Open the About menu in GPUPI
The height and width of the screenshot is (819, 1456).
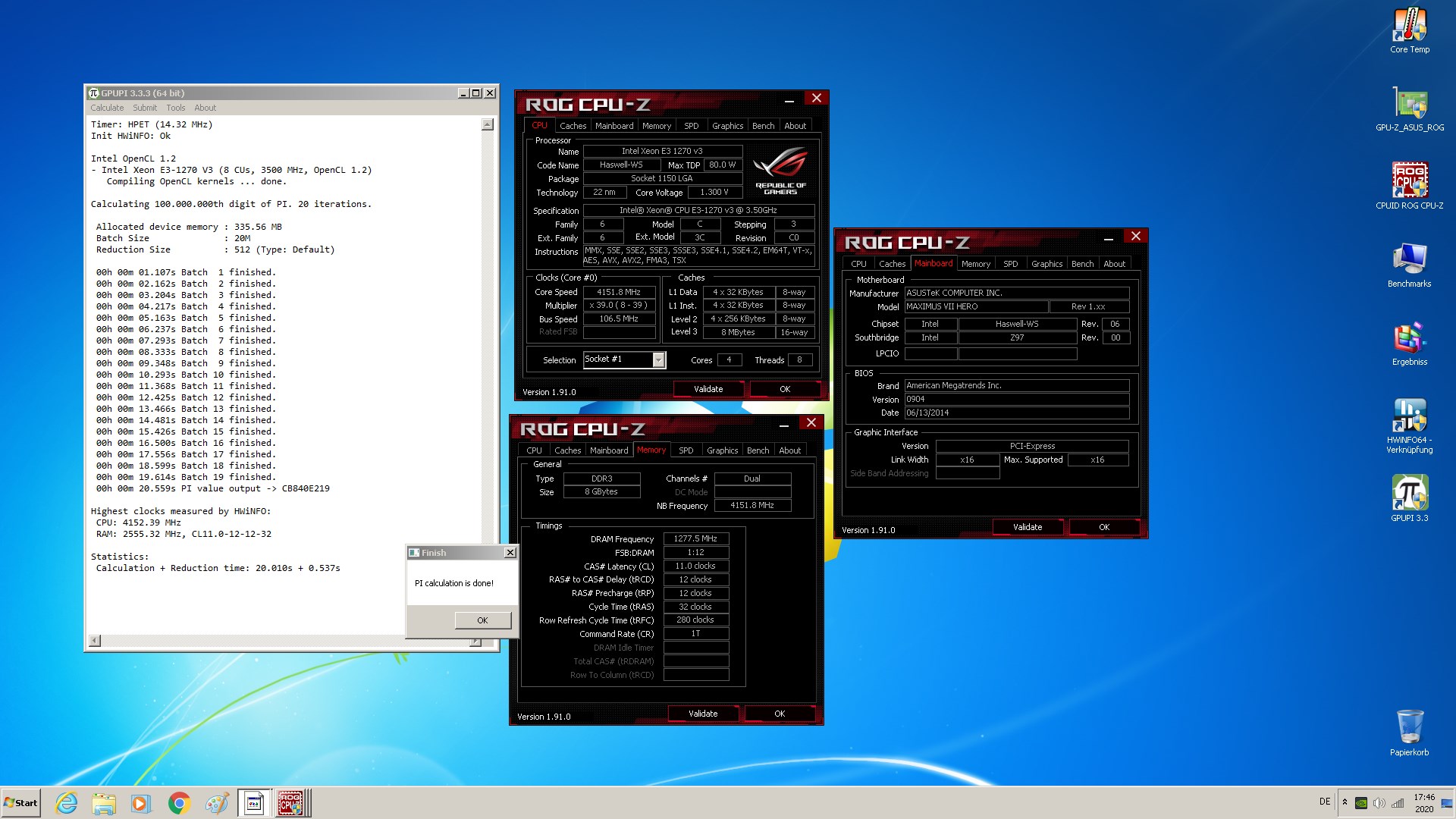pyautogui.click(x=205, y=108)
